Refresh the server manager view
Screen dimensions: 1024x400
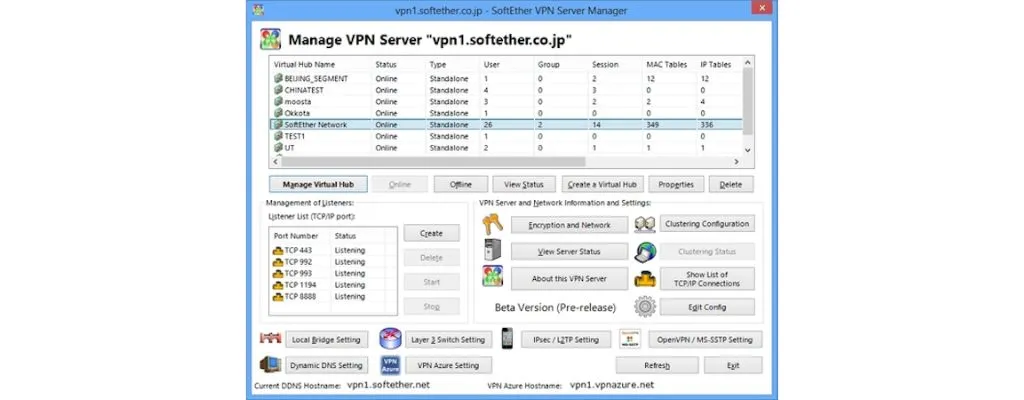657,365
